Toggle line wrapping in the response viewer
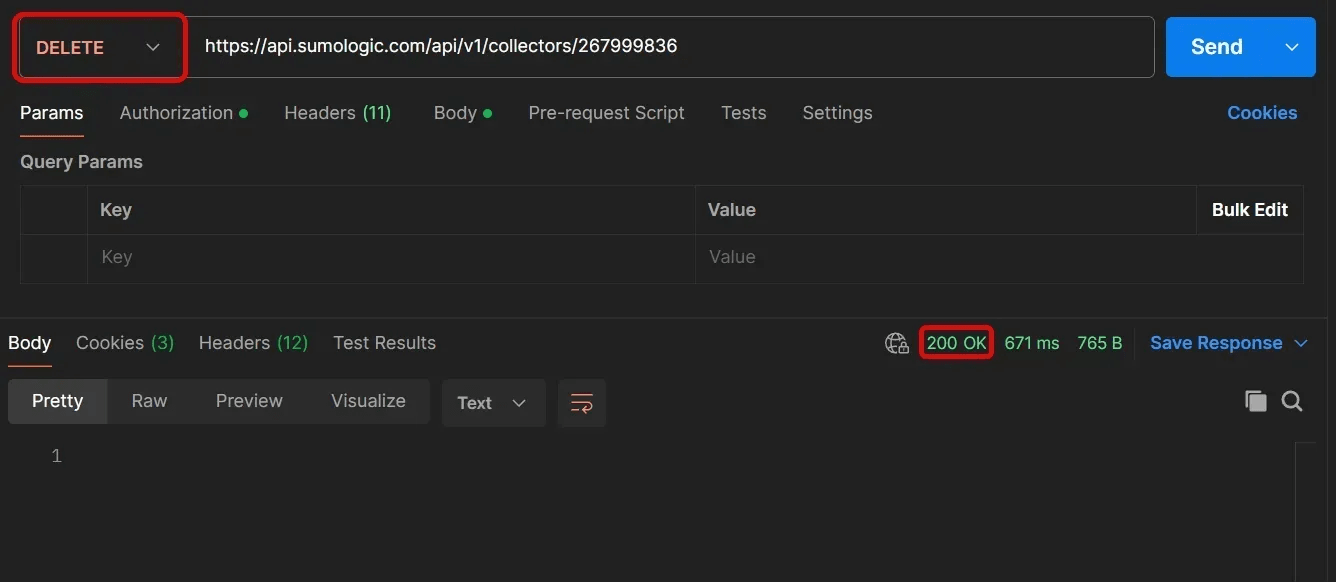 (x=581, y=402)
